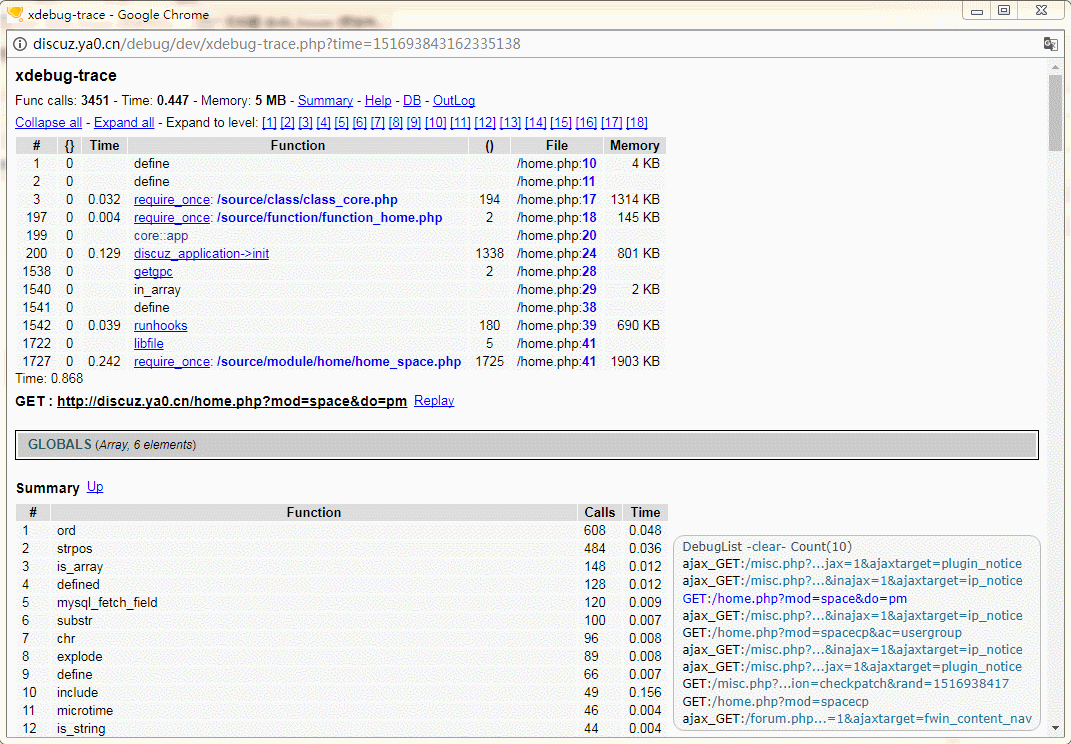Viewport: 1071px width, 744px height.
Task: Click the Replay link
Action: click(x=434, y=400)
